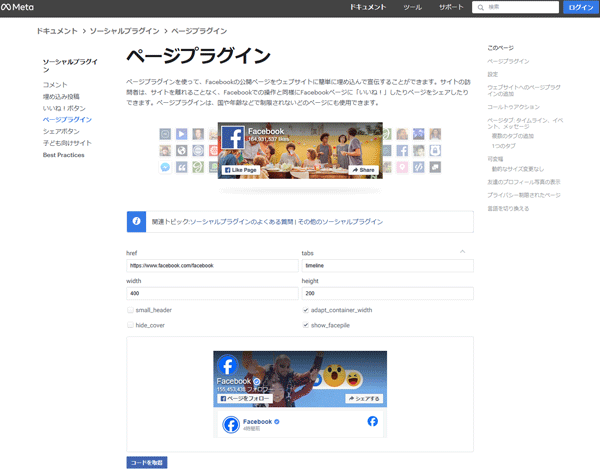Screen dimensions: 600x474
Task: Click the href URL input field
Action: pos(212,266)
